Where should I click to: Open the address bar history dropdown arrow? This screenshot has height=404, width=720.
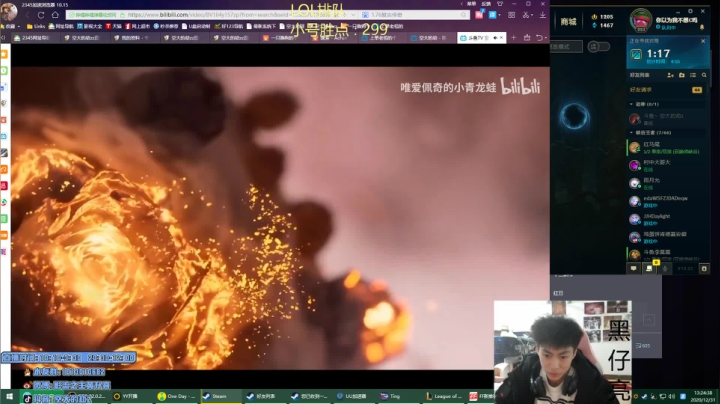[x=353, y=15]
